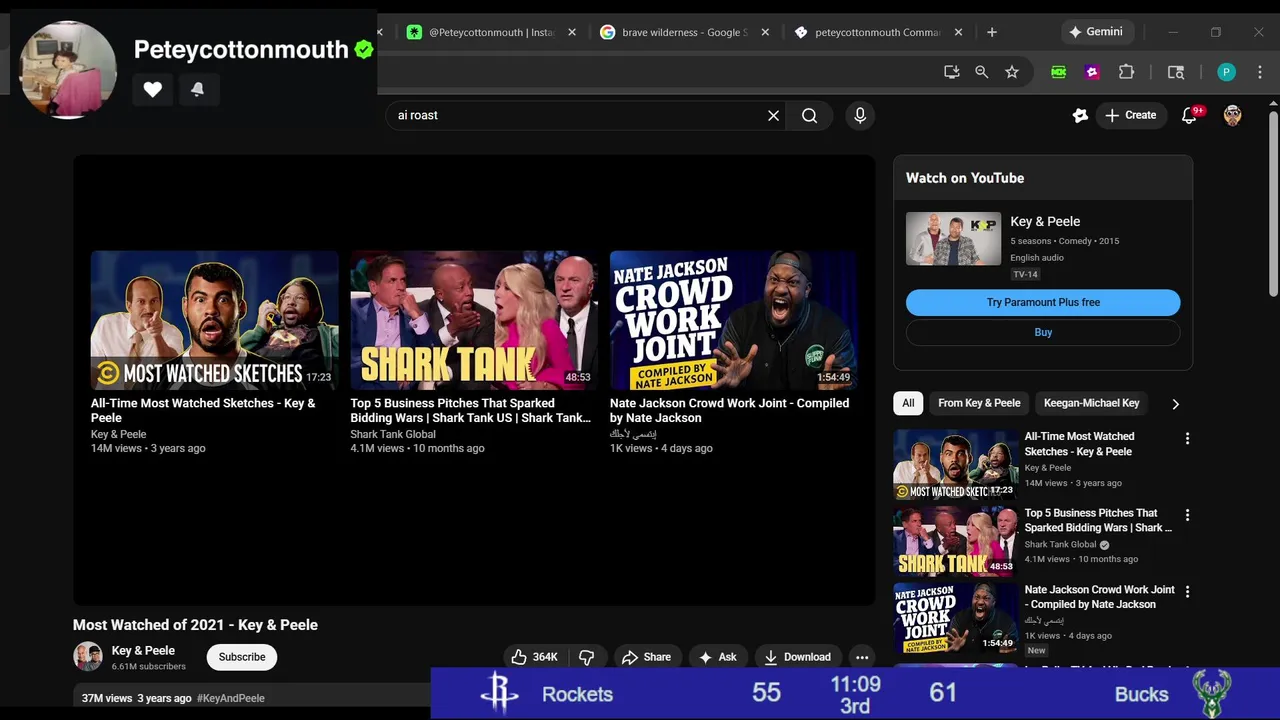1280x720 pixels.
Task: Click the tab search icon in the toolbar
Action: pyautogui.click(x=1176, y=72)
